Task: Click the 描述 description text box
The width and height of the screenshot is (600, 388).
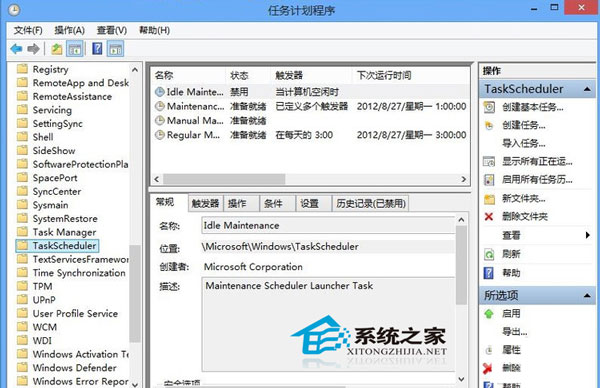Action: pyautogui.click(x=328, y=324)
